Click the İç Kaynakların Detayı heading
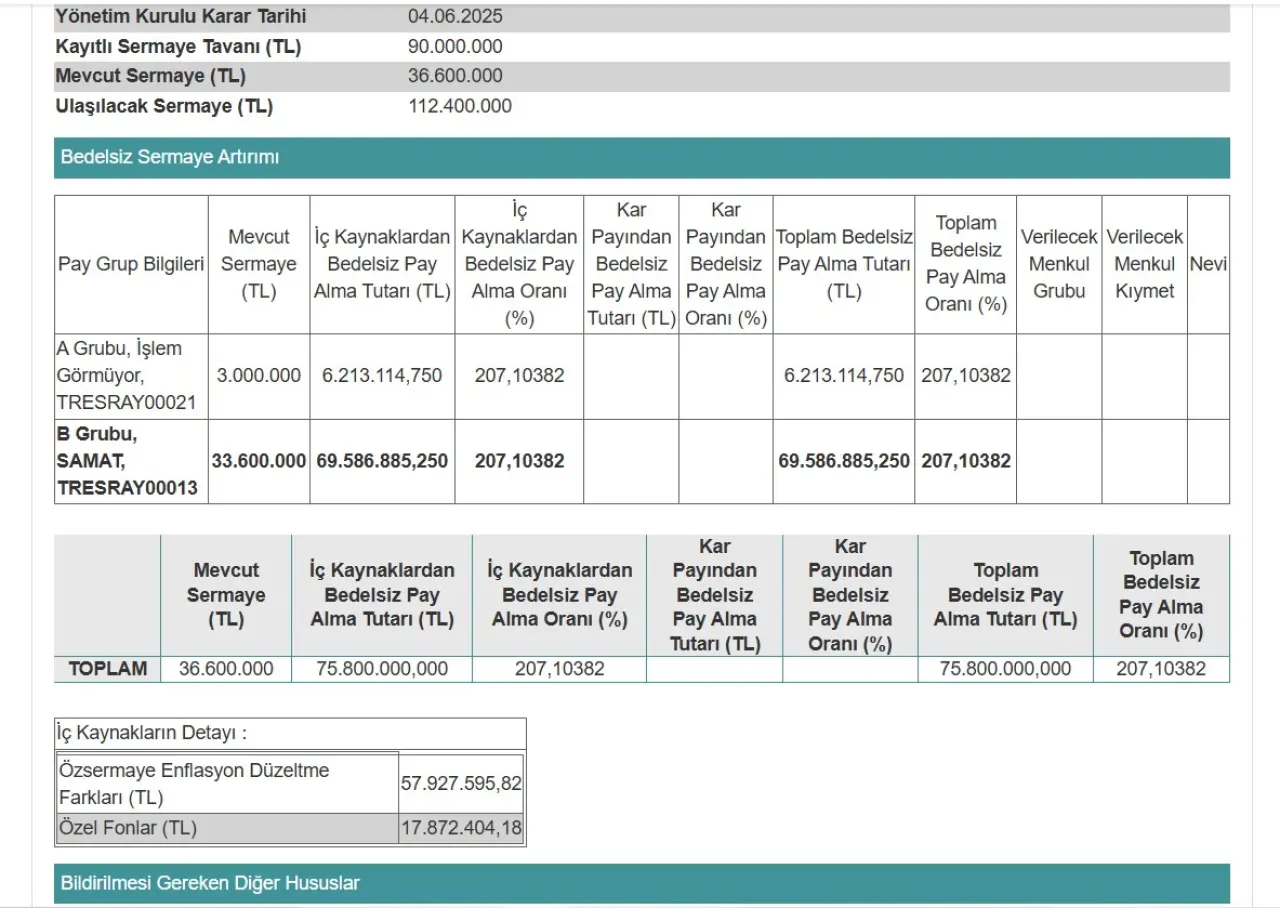The height and width of the screenshot is (908, 1280). tap(152, 733)
